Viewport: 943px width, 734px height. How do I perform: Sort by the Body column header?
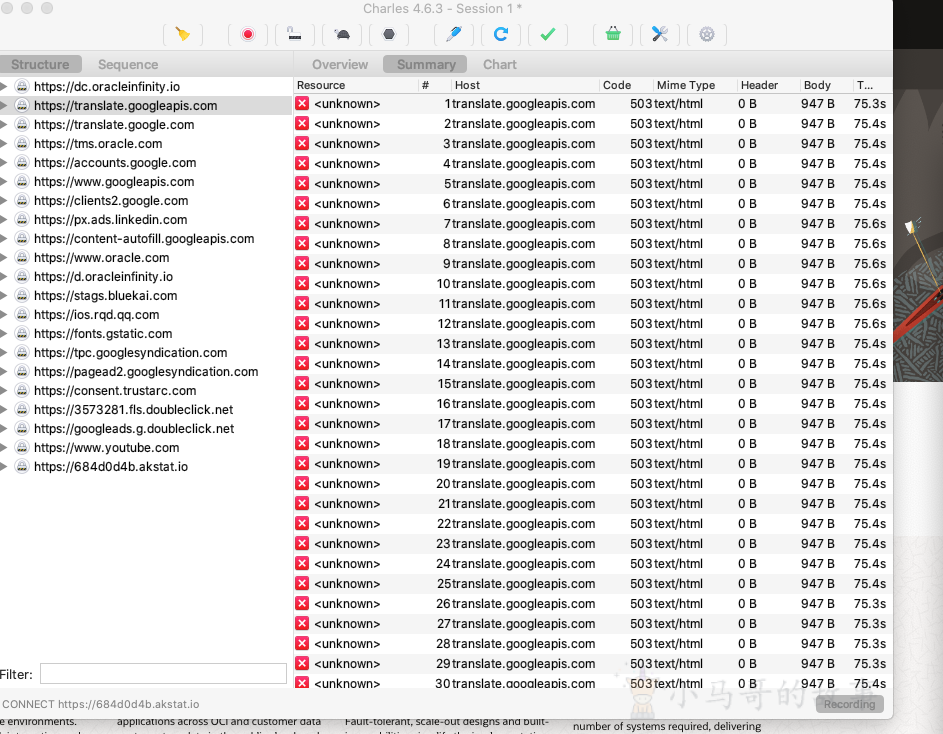[826, 85]
